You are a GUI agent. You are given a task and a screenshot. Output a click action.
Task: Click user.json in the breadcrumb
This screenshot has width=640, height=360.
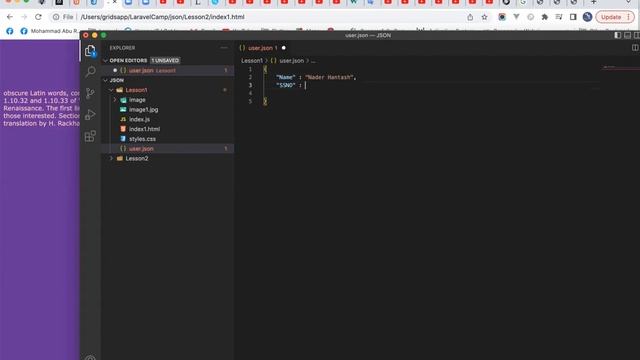click(x=291, y=61)
